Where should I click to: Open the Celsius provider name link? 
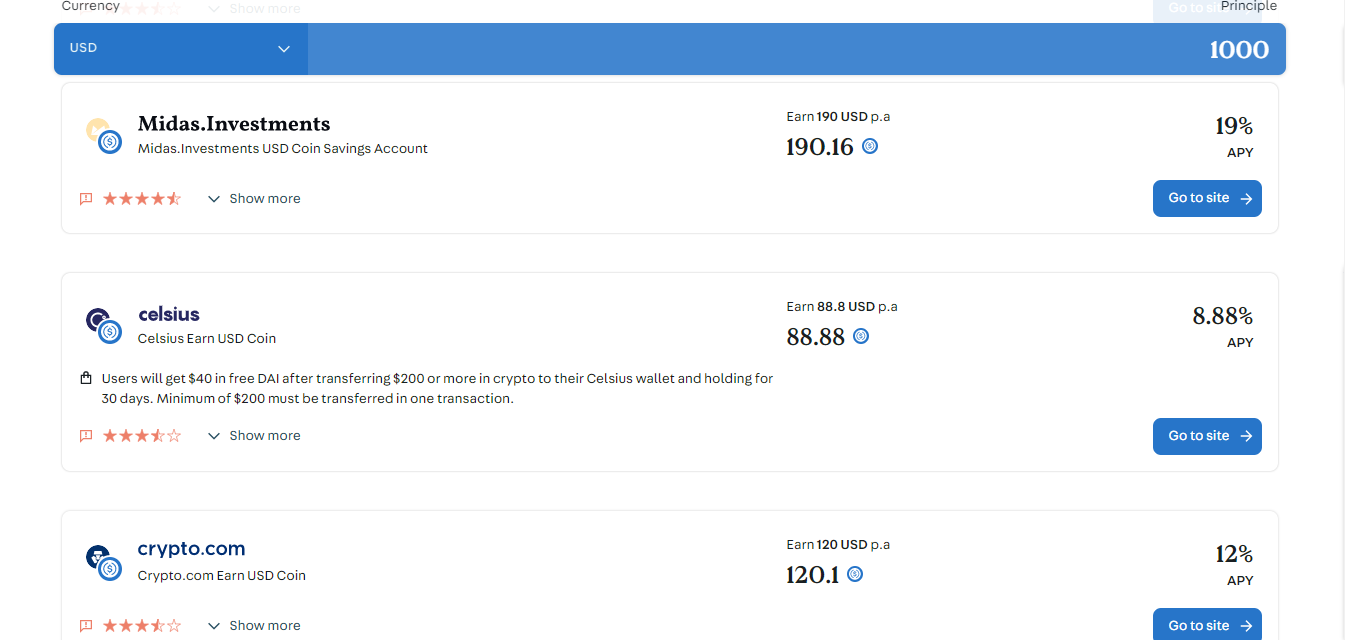tap(169, 315)
